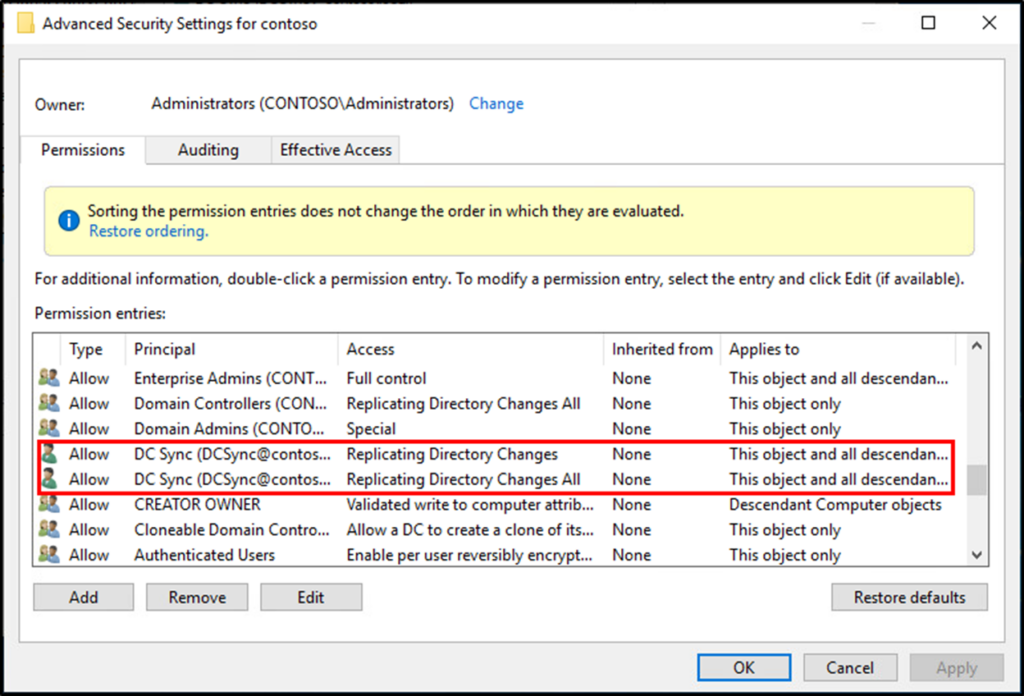Switch to the Auditing tab
Image resolution: width=1024 pixels, height=696 pixels.
(x=207, y=150)
